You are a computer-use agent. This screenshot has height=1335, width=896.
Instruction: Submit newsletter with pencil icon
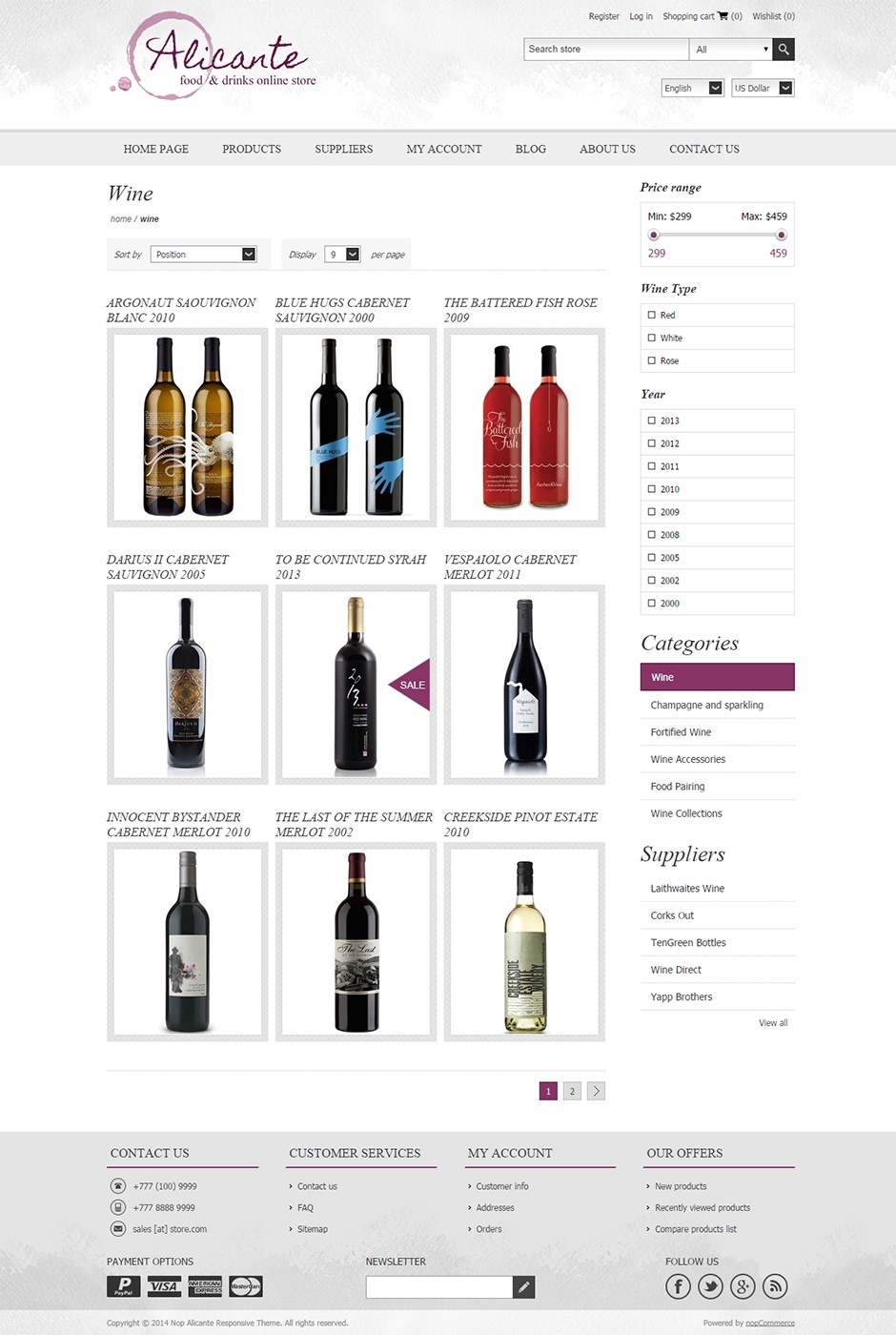[523, 1287]
